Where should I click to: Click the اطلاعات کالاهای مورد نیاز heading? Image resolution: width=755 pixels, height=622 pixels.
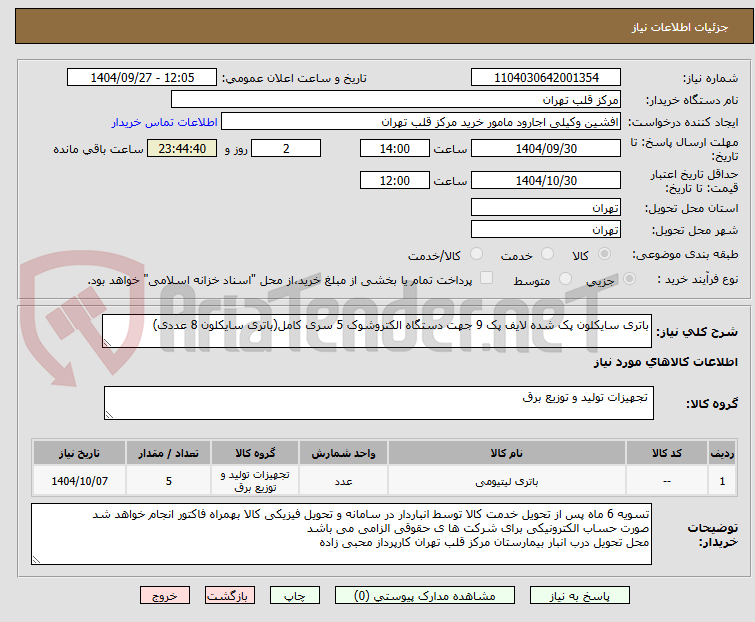pyautogui.click(x=665, y=362)
